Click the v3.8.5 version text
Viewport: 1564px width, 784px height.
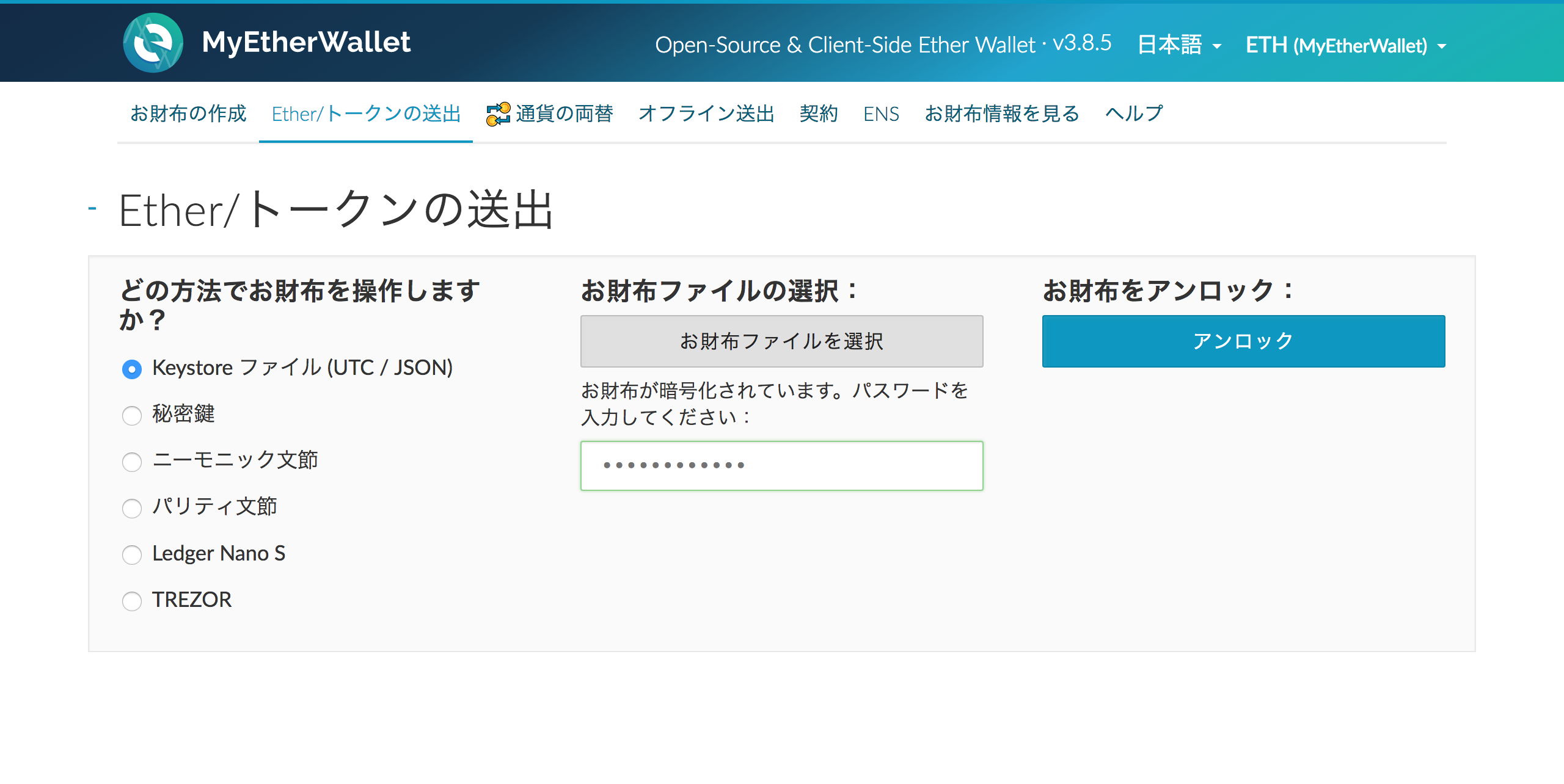pos(1082,43)
